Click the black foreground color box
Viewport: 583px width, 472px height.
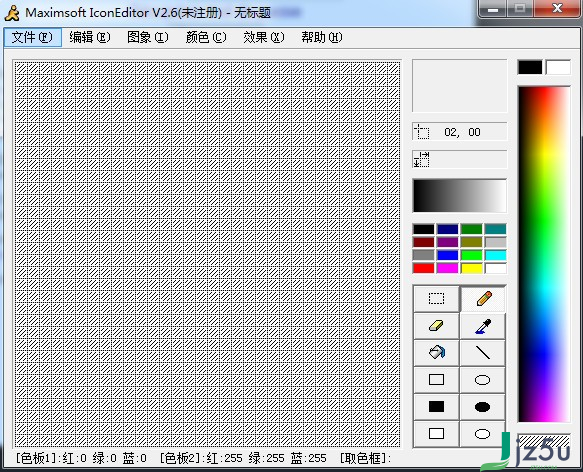530,67
